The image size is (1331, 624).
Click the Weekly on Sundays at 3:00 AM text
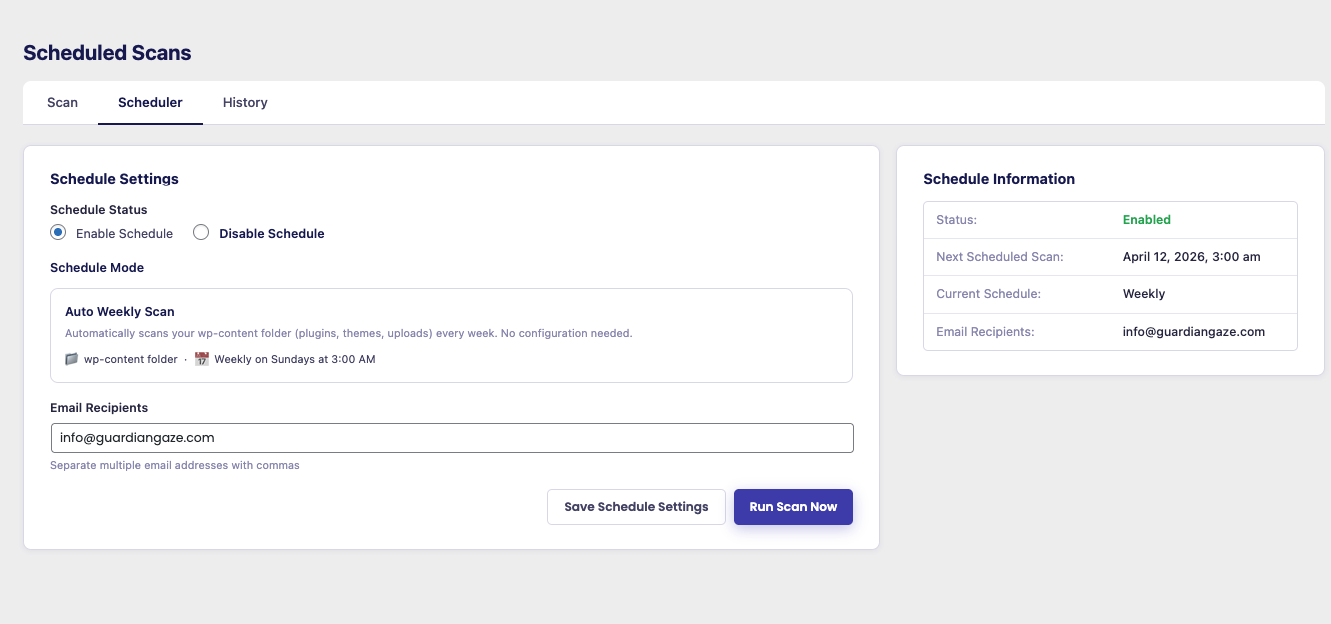point(295,359)
